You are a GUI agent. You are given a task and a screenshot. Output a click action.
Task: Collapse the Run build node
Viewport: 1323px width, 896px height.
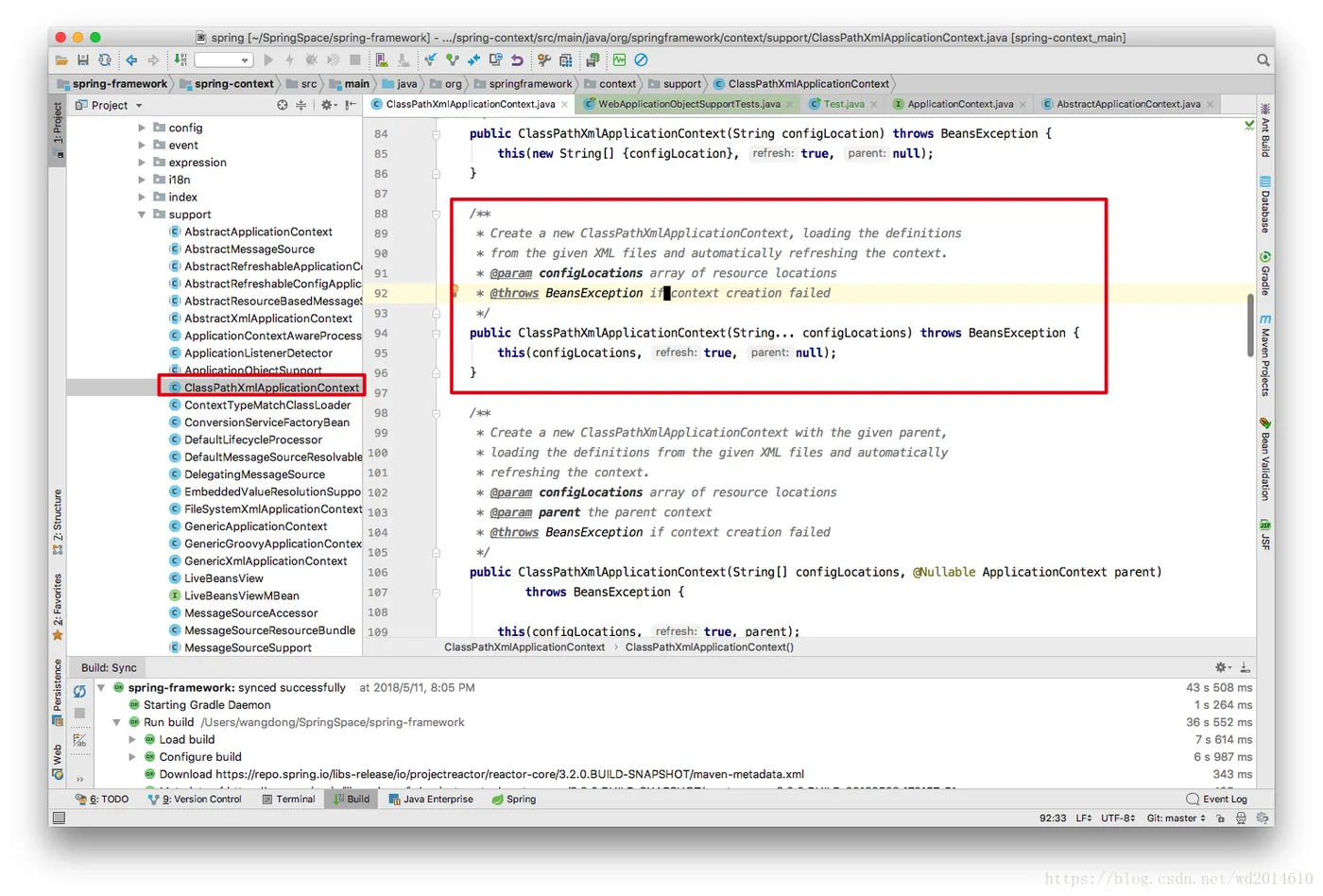tap(116, 723)
